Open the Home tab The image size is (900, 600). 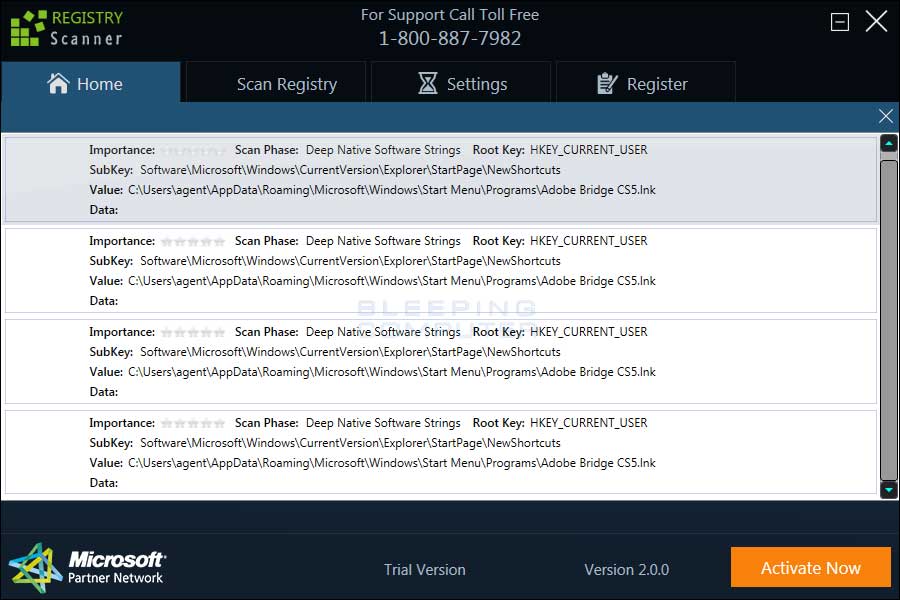(91, 83)
